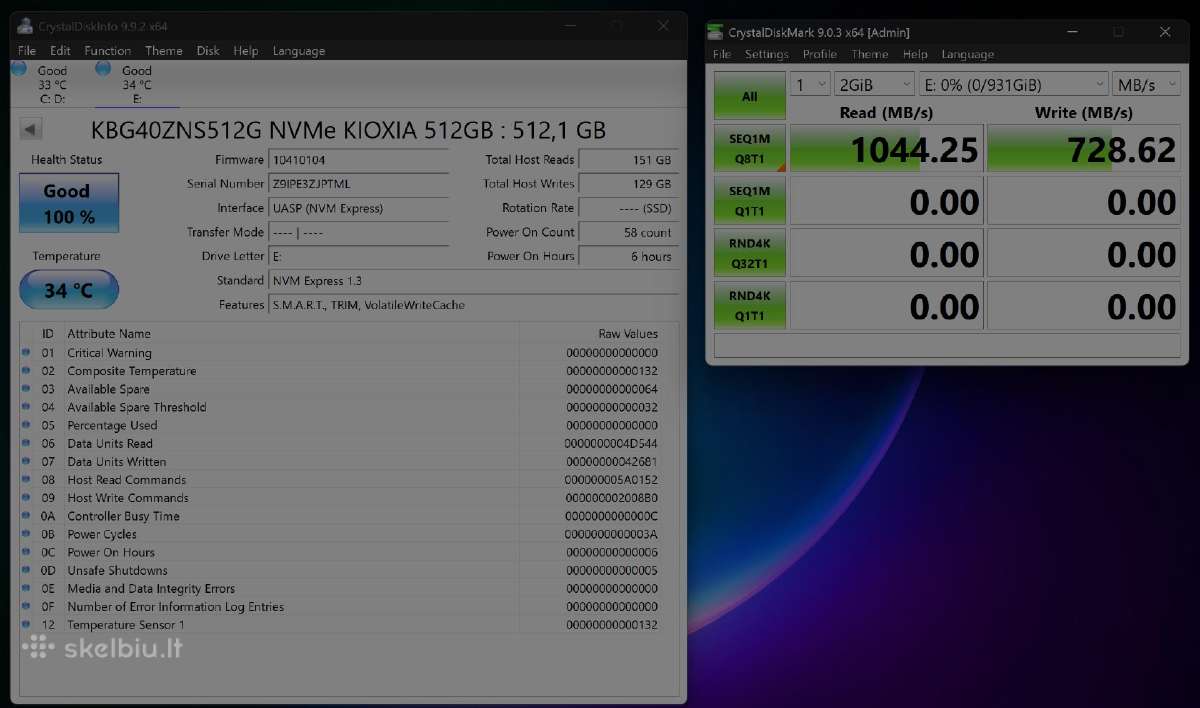Run the RND4K Q32T1 test
Image resolution: width=1200 pixels, height=708 pixels.
(x=750, y=253)
